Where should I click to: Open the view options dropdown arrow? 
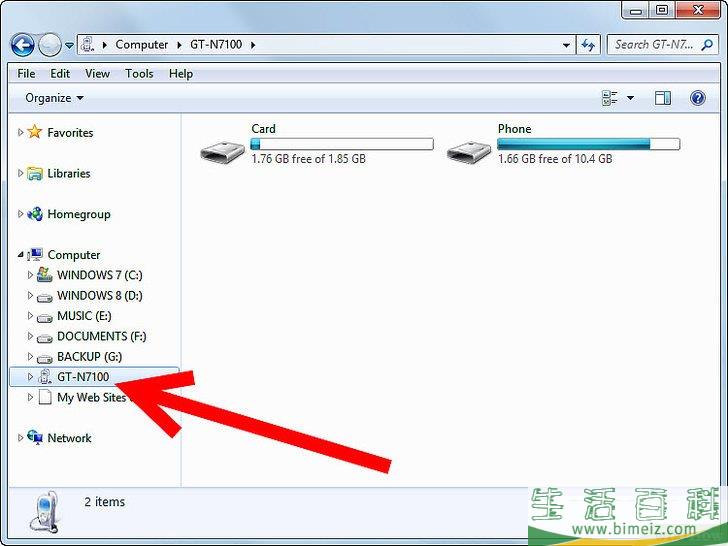(630, 98)
